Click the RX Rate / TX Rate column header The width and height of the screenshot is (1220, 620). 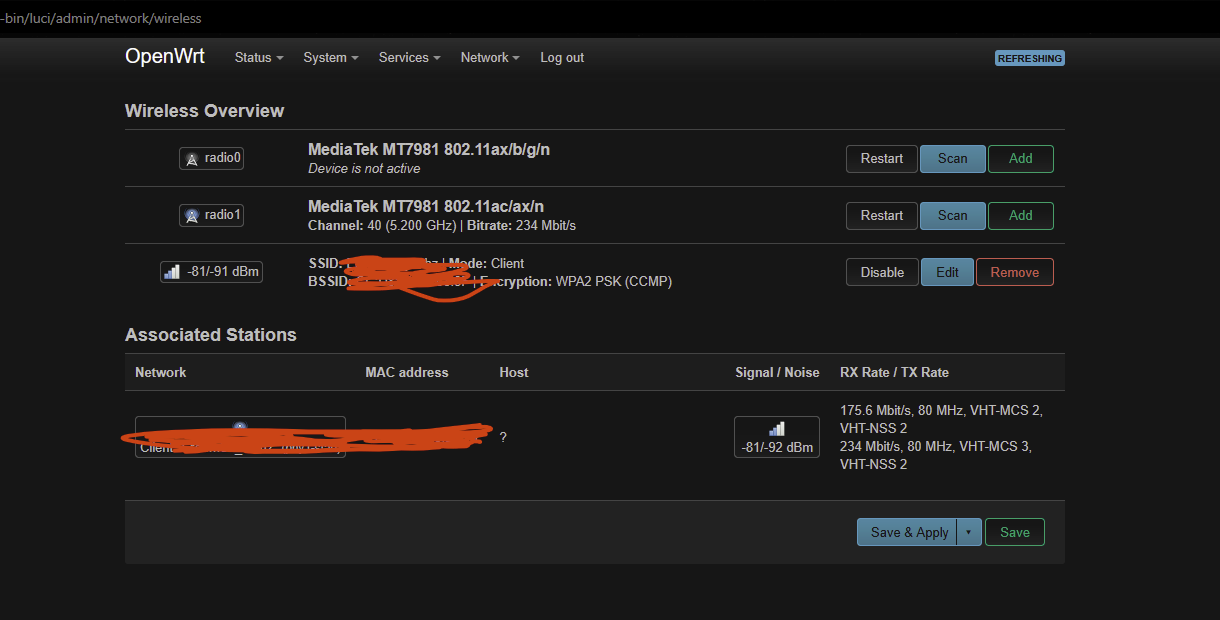click(x=894, y=372)
